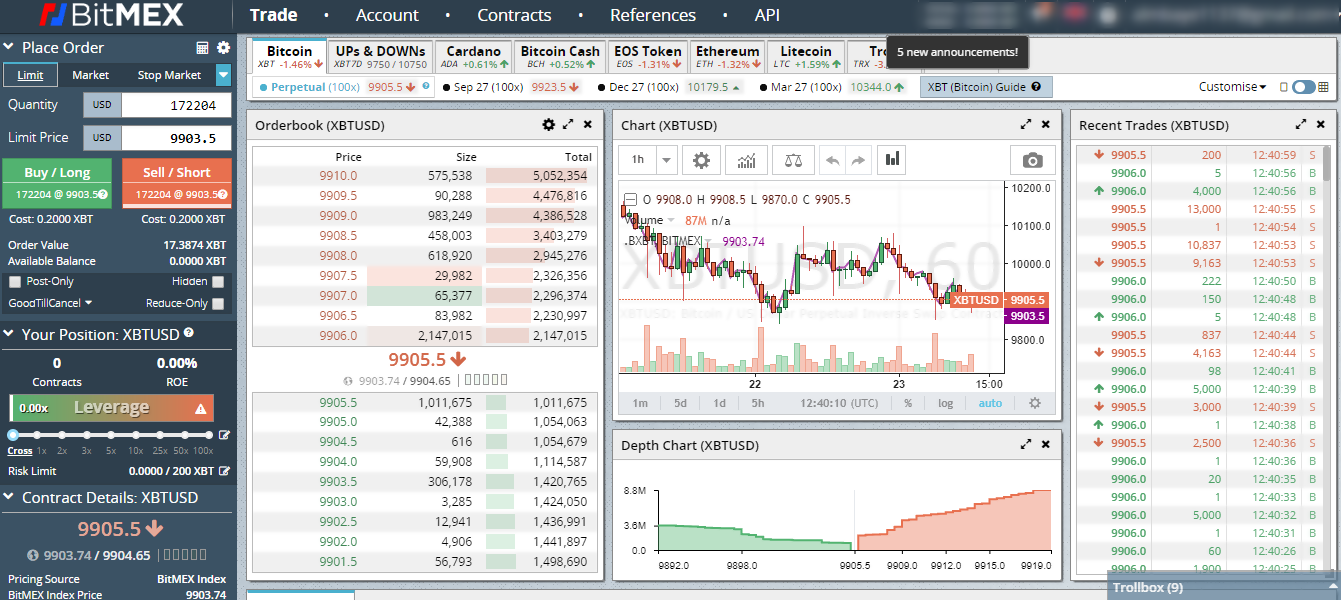
Task: Click help icon next to Perpetual price
Action: 426,87
